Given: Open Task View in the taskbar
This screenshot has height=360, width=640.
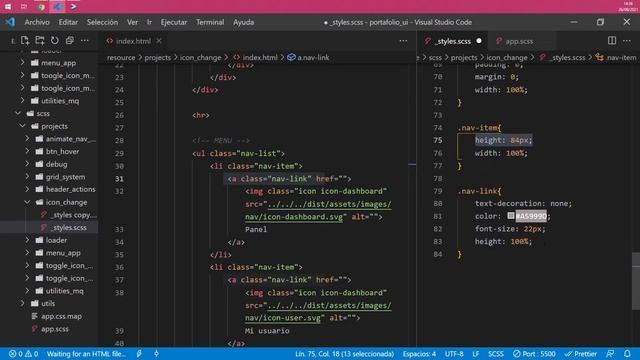Looking at the screenshot, I should [24, 7].
